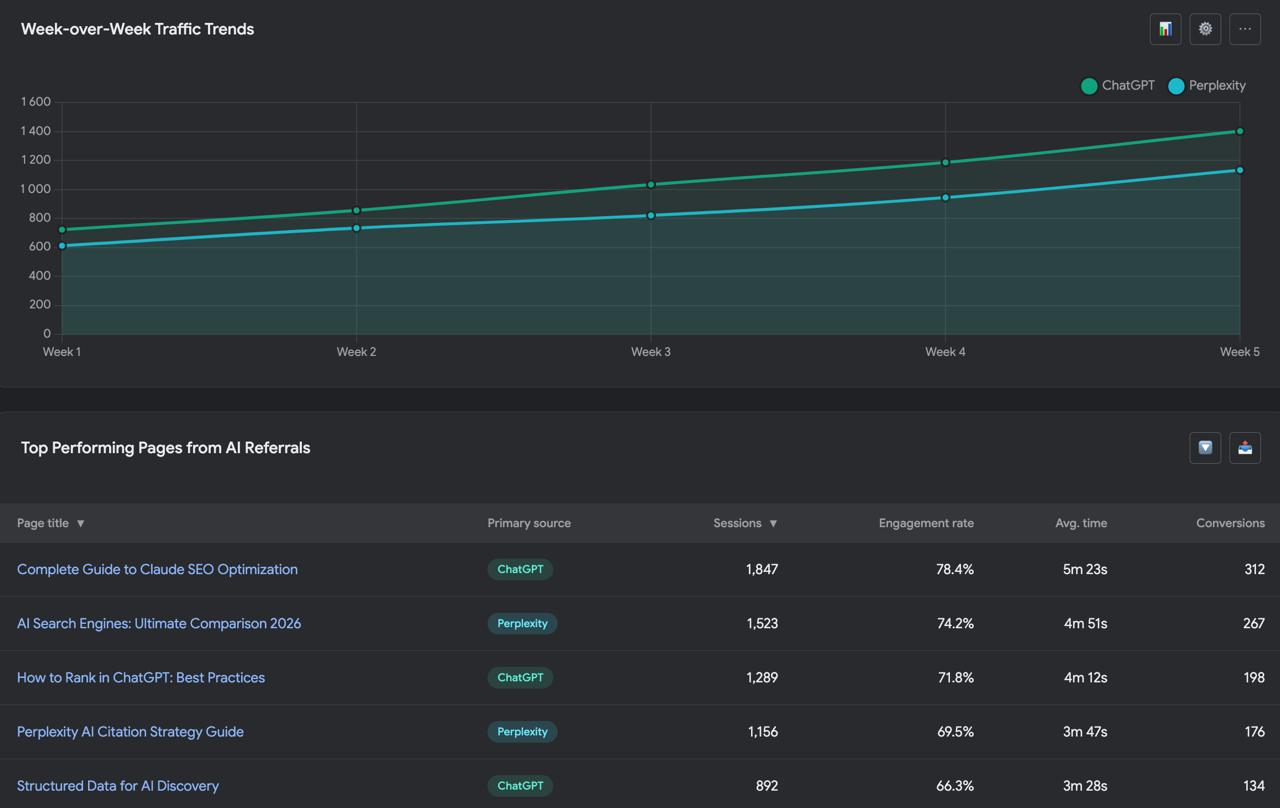The width and height of the screenshot is (1280, 808).
Task: Click the sessions value 1,847
Action: tap(762, 569)
